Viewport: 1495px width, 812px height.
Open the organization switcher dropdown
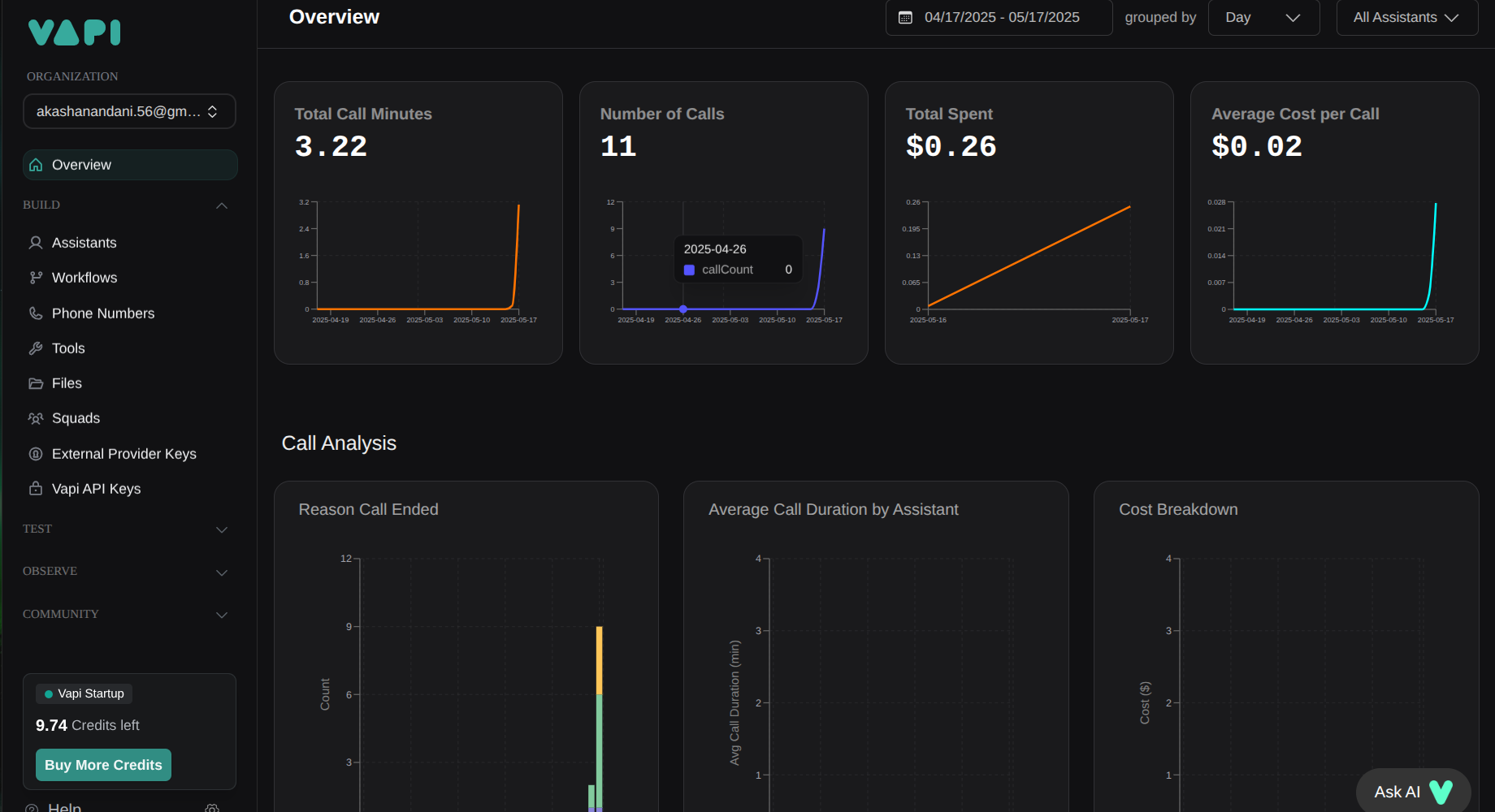point(129,111)
